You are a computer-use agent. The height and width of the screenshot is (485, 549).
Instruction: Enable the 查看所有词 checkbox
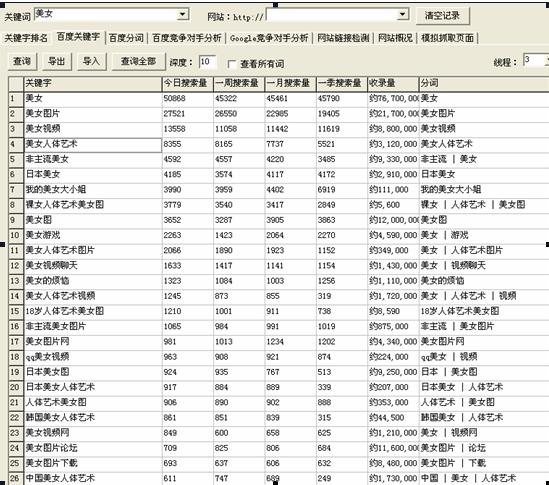[231, 64]
